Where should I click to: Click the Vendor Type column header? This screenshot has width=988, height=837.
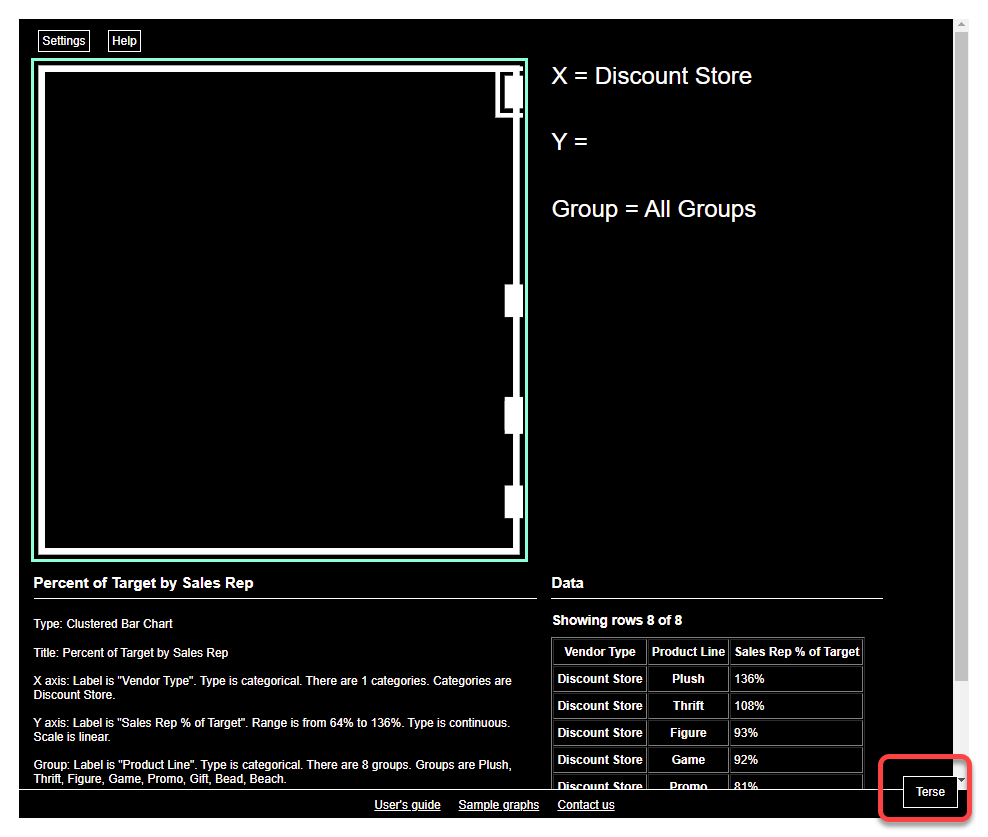[x=600, y=652]
